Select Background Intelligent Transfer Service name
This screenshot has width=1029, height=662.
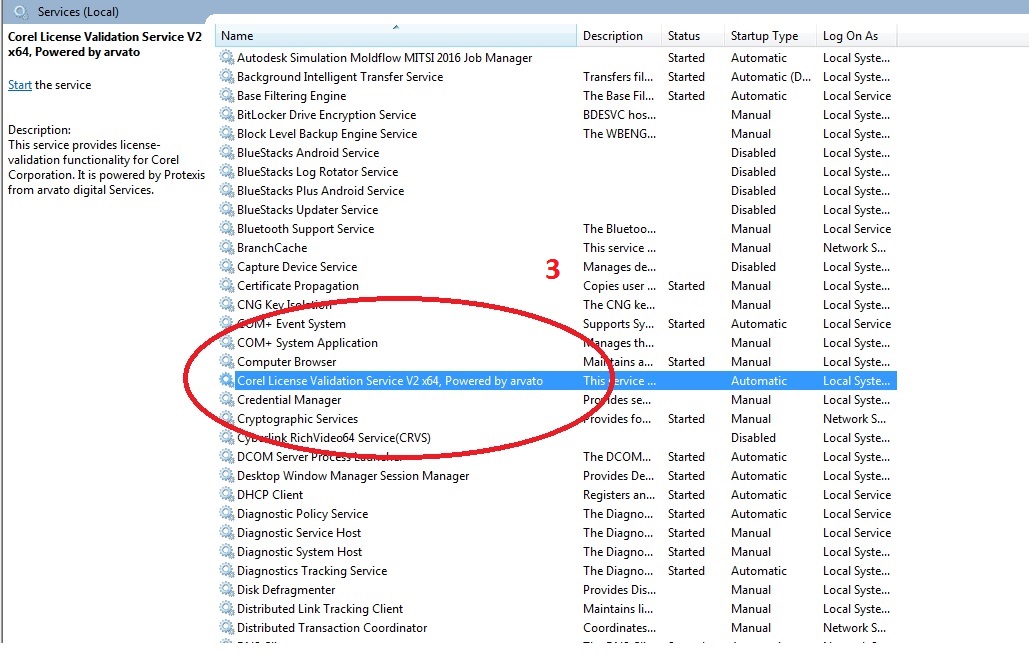click(340, 77)
